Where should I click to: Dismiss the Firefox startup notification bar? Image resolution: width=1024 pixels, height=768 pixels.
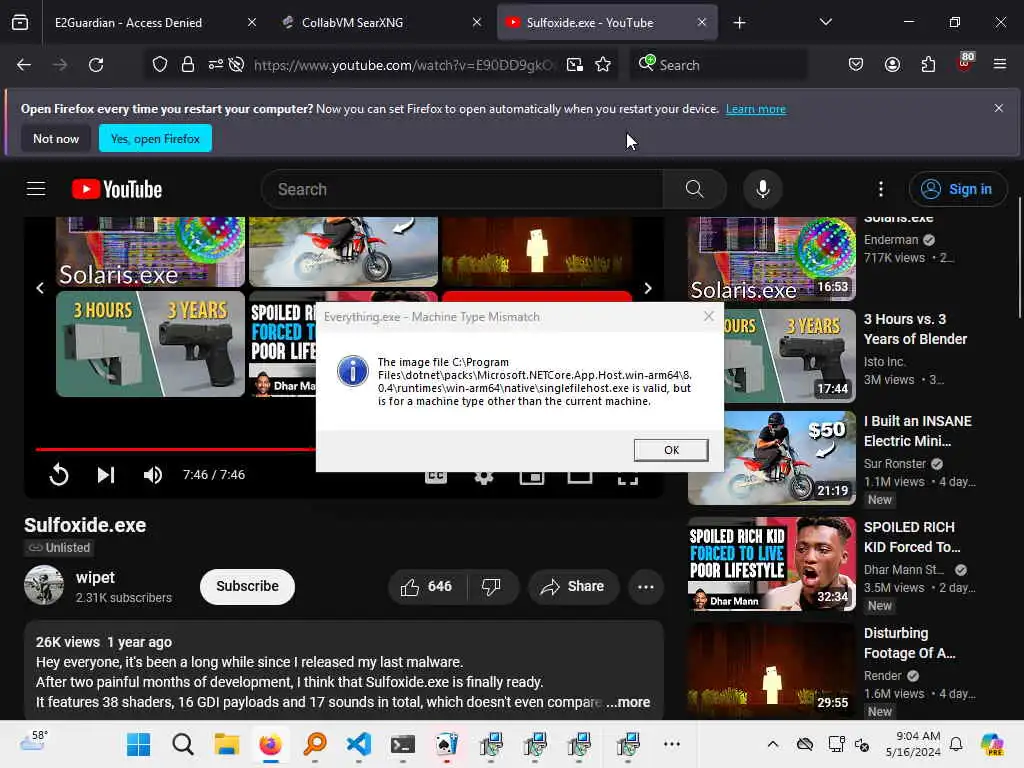point(999,108)
